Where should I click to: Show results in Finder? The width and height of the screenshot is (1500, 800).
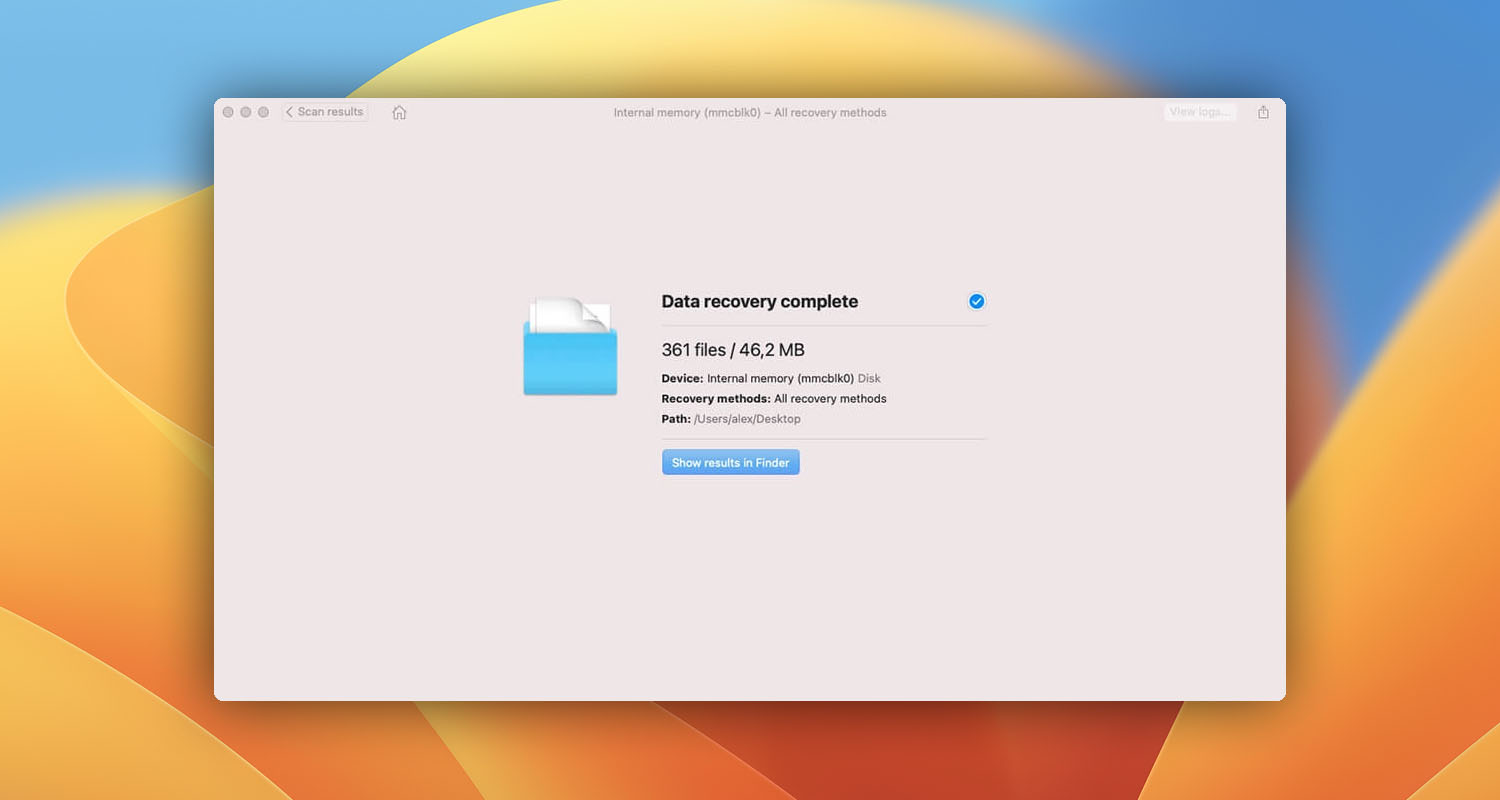(730, 463)
